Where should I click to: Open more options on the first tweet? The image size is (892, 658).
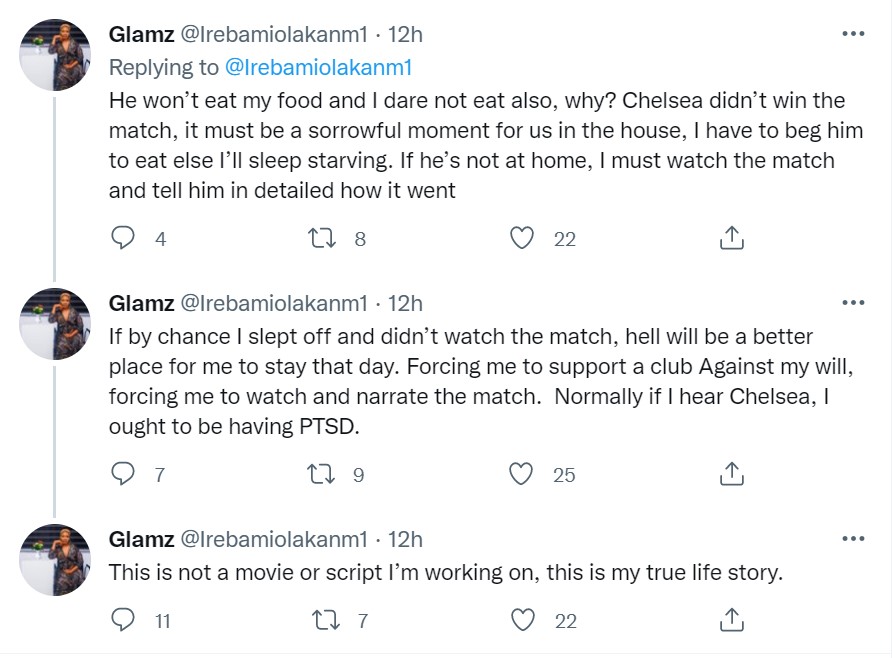pos(853,34)
